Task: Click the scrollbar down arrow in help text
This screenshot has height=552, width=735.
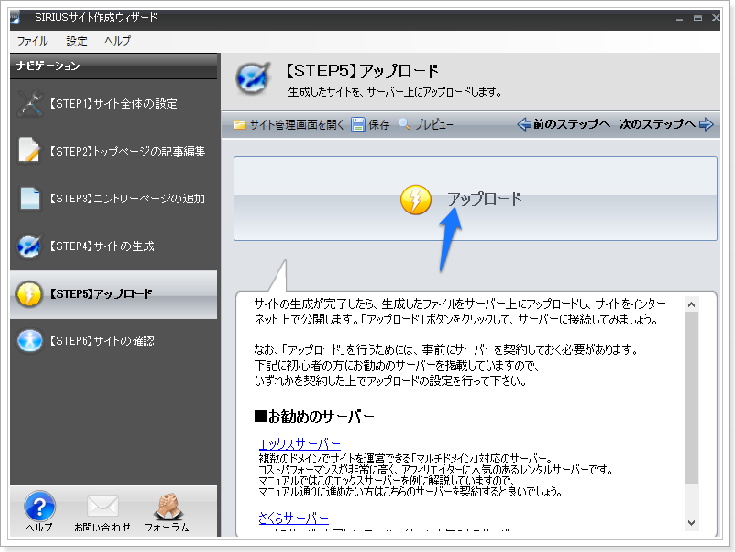Action: coord(691,522)
